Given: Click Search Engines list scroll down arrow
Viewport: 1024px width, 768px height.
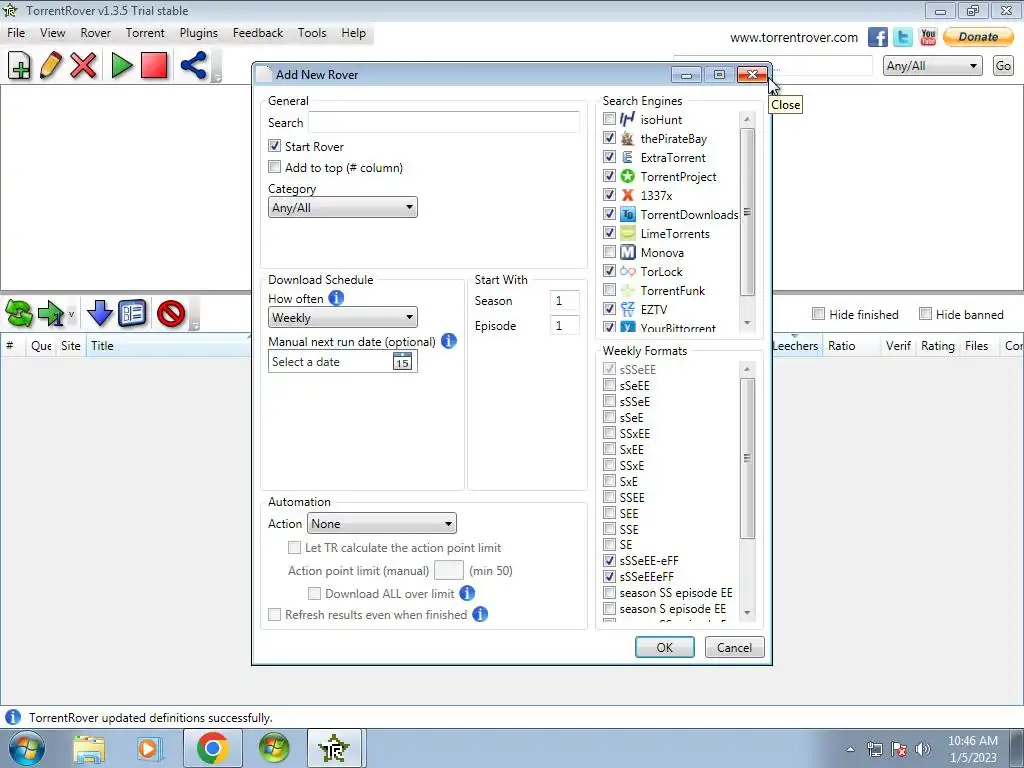Looking at the screenshot, I should pyautogui.click(x=747, y=323).
